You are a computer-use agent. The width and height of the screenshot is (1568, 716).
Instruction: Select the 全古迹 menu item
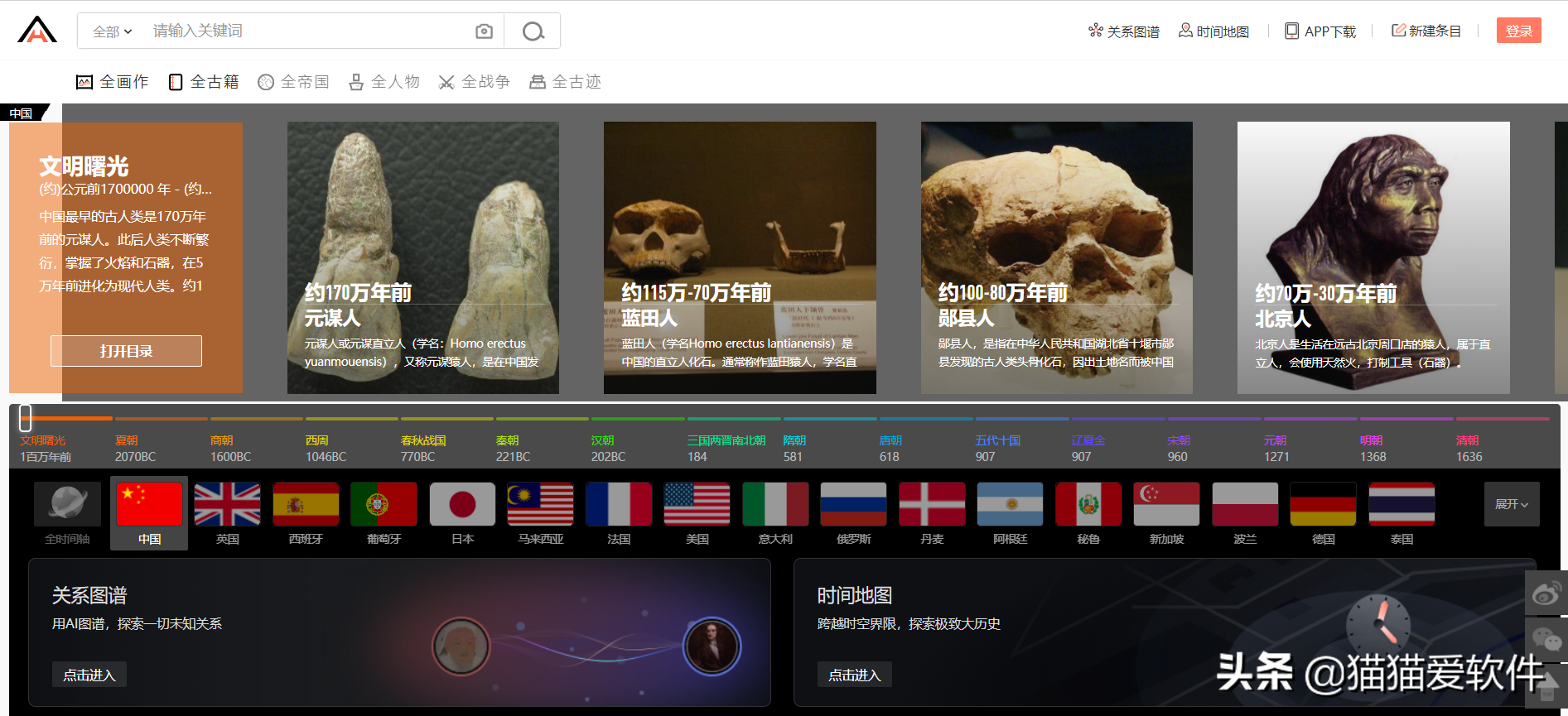pyautogui.click(x=565, y=82)
